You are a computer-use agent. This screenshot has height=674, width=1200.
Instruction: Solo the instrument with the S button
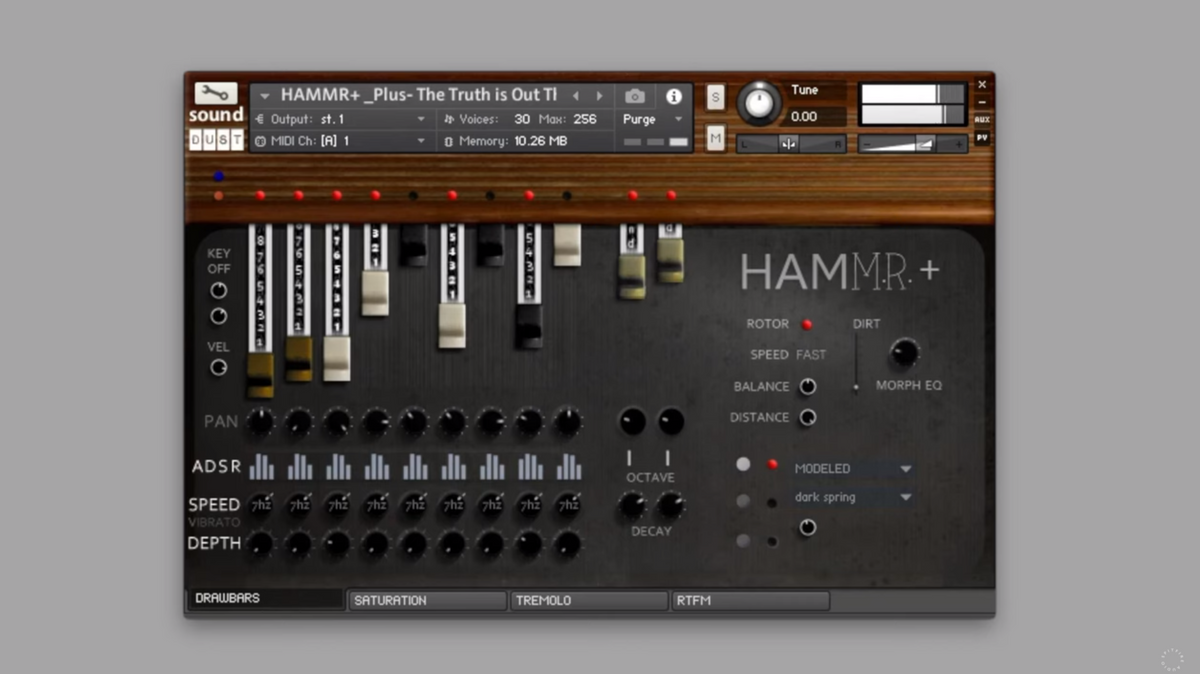[715, 97]
